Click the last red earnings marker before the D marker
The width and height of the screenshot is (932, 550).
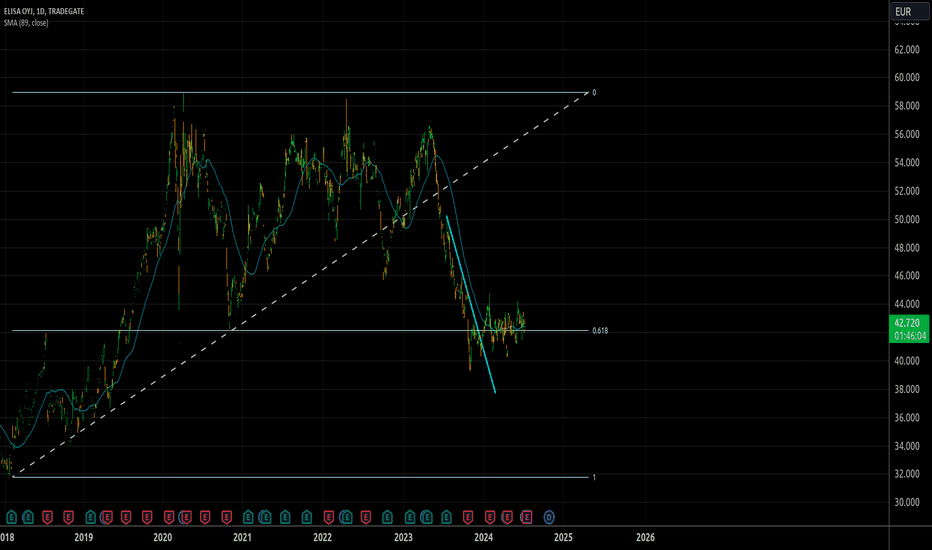527,517
